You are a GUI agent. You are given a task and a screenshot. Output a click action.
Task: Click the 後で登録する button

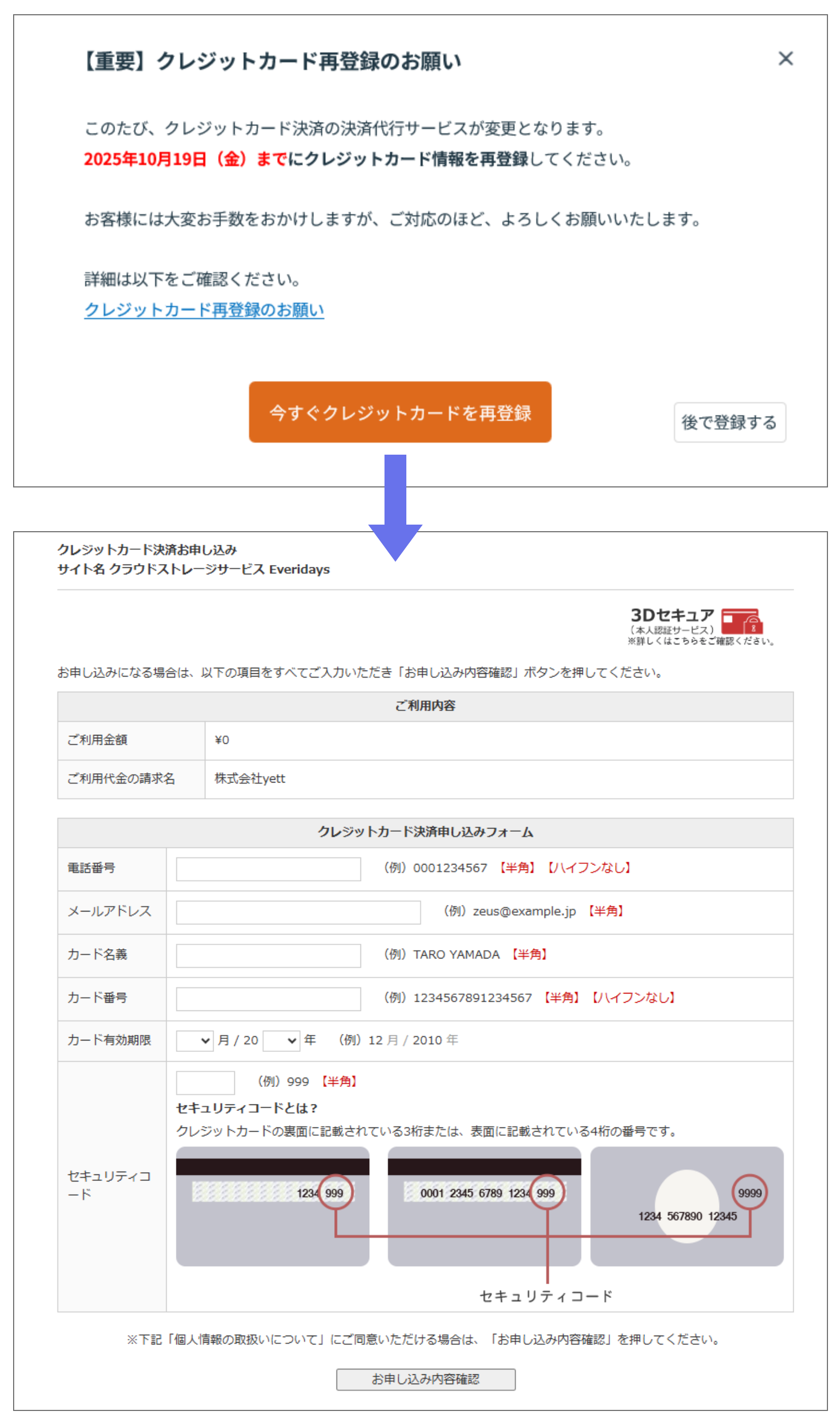(729, 422)
